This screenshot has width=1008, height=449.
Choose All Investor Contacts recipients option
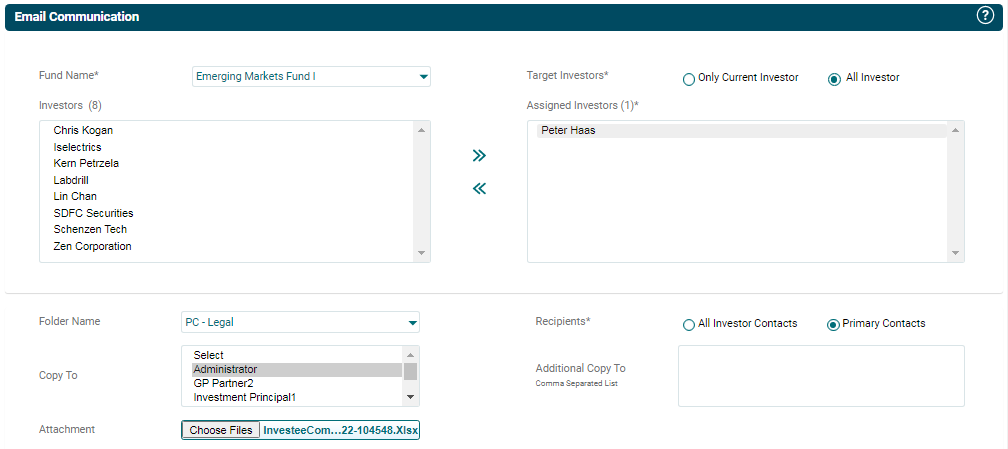[x=688, y=325]
